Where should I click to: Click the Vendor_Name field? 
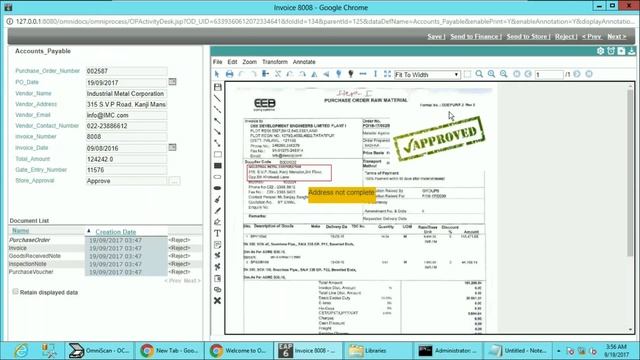[x=127, y=93]
